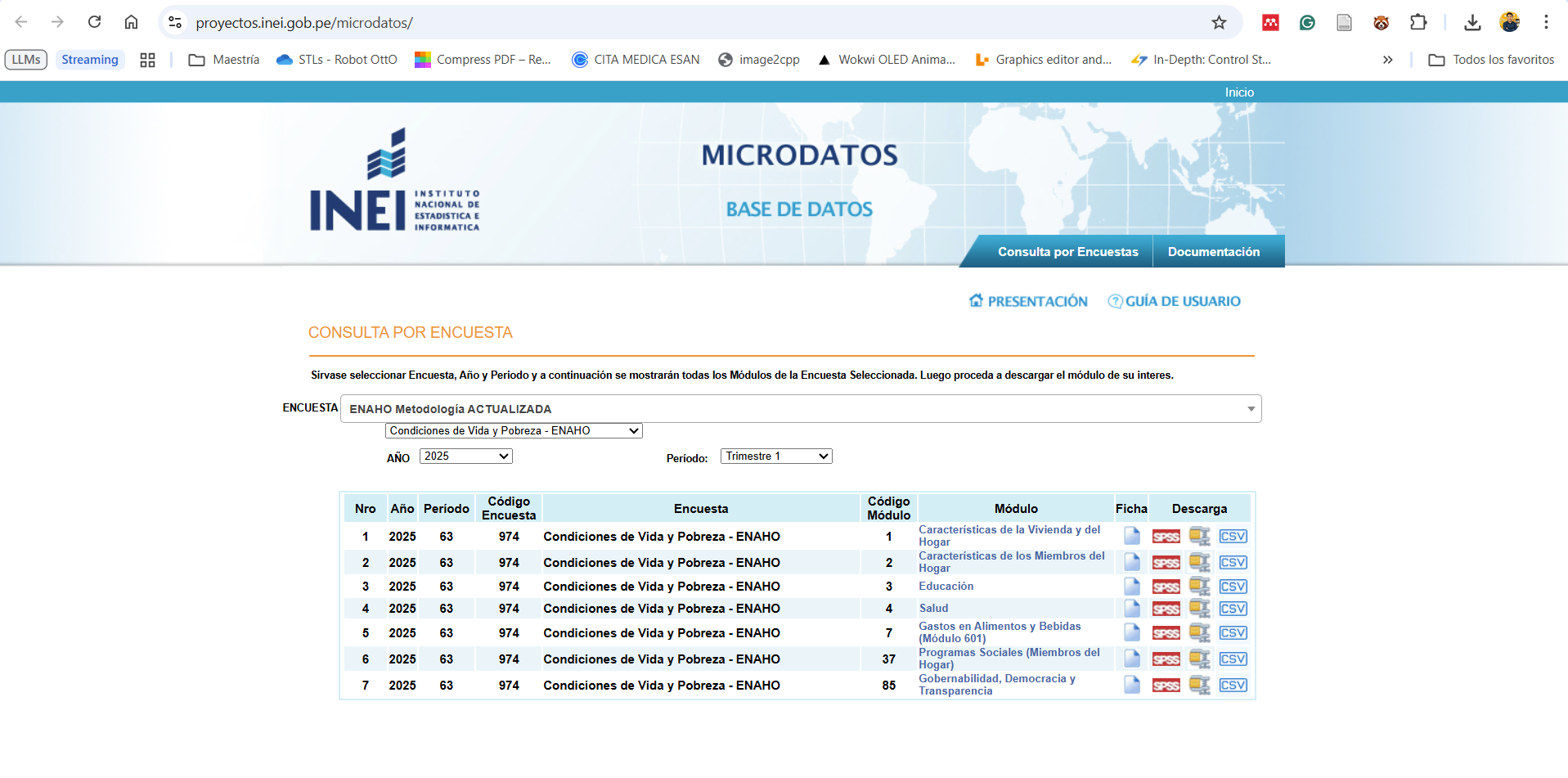This screenshot has height=778, width=1568.
Task: Open the AÑO 2025 dropdown
Action: (x=465, y=456)
